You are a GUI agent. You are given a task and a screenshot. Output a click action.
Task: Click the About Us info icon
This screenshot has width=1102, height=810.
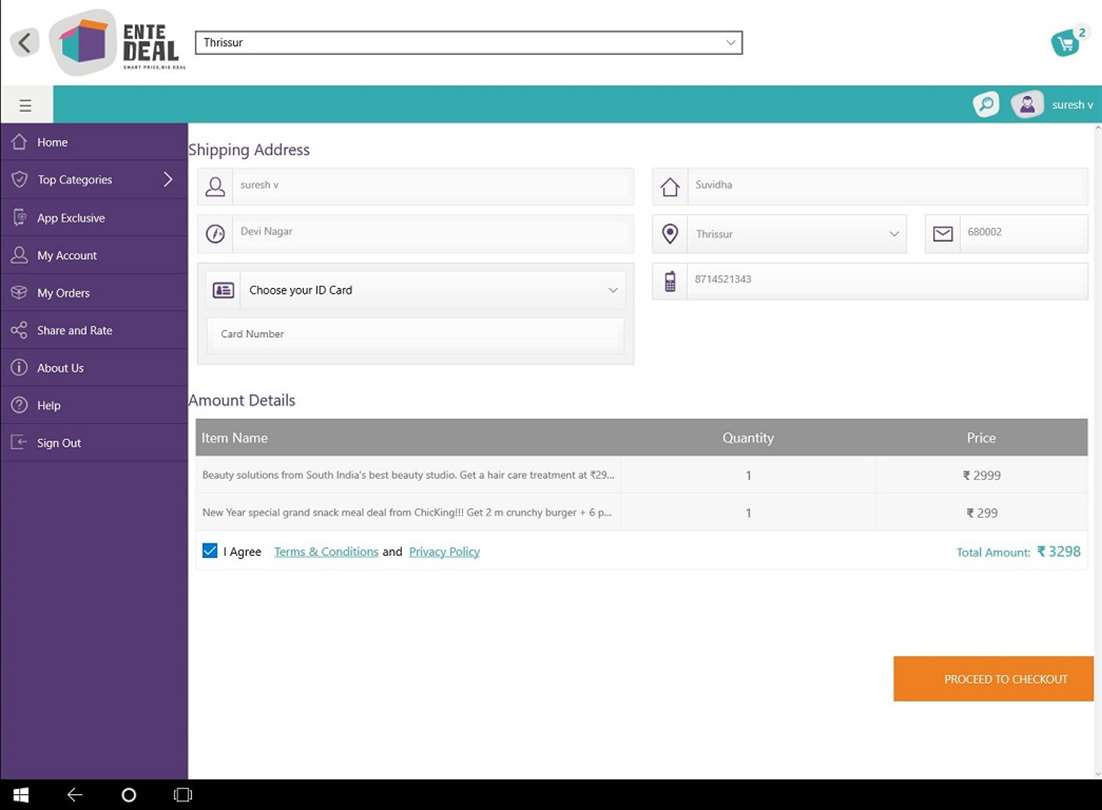pyautogui.click(x=19, y=367)
